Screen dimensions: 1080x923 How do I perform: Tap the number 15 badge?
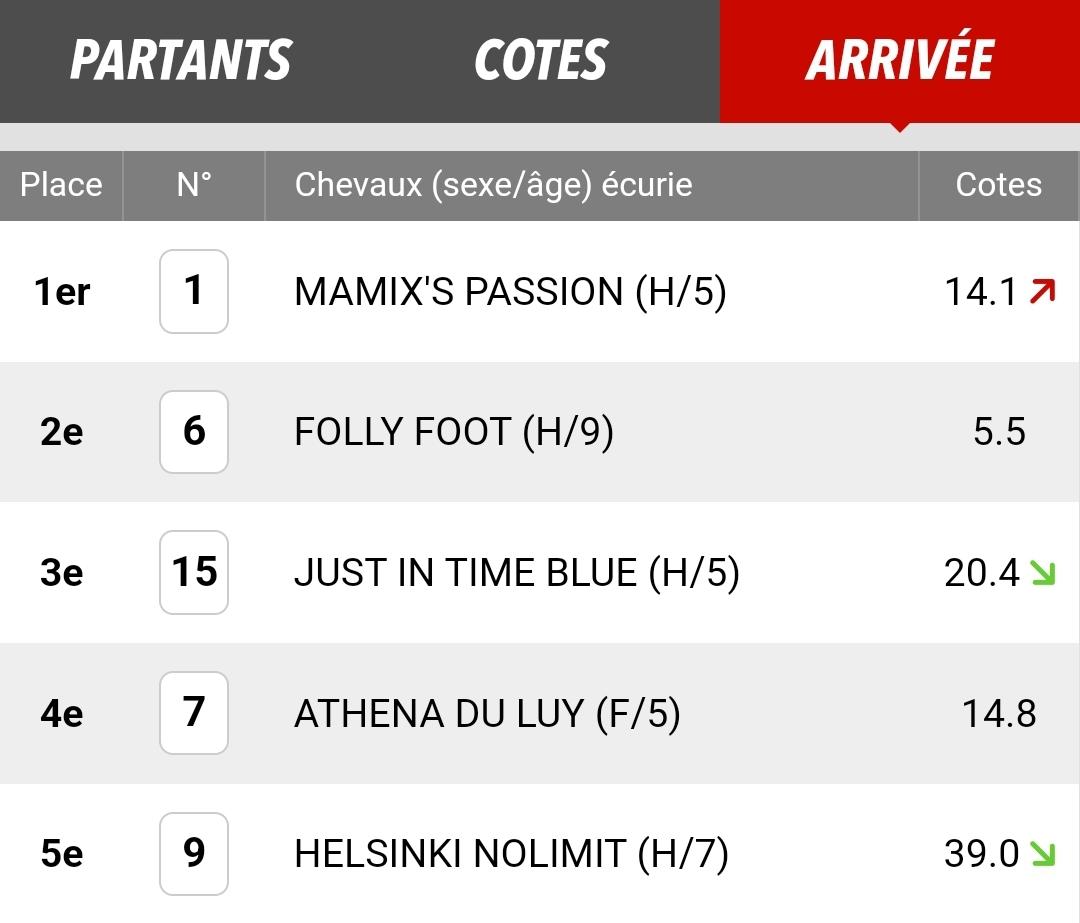click(194, 572)
